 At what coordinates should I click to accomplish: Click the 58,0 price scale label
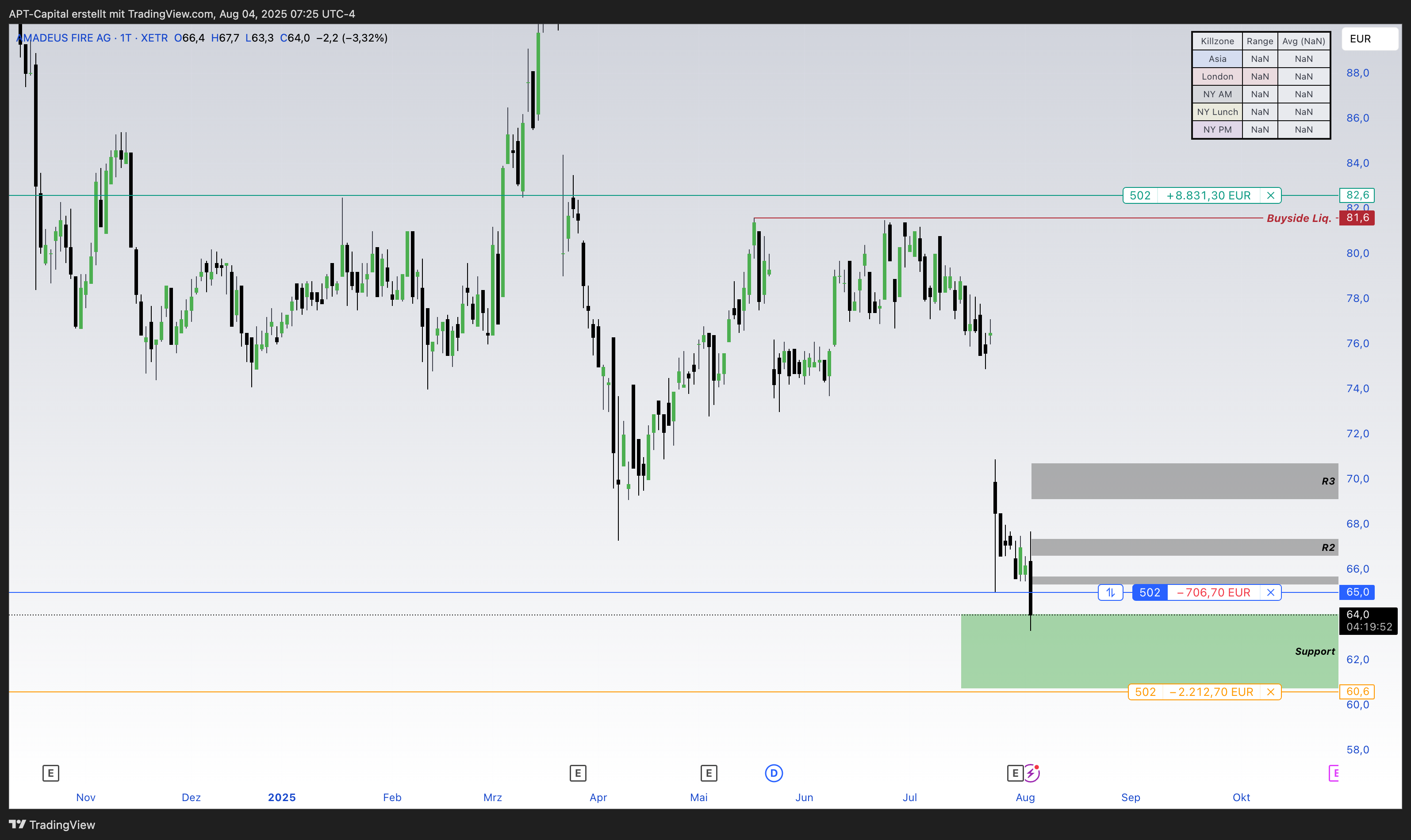coord(1357,749)
